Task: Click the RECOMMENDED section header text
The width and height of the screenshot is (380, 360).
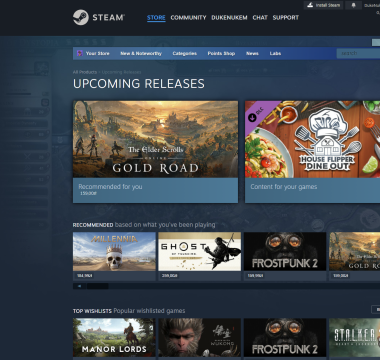Action: click(93, 225)
